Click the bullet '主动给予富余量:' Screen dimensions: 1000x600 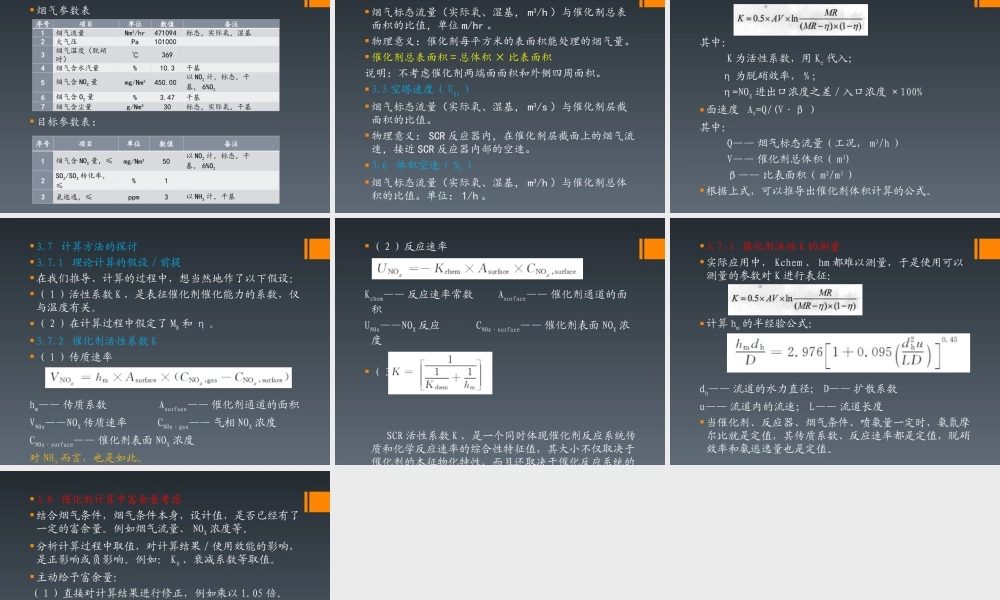point(76,577)
